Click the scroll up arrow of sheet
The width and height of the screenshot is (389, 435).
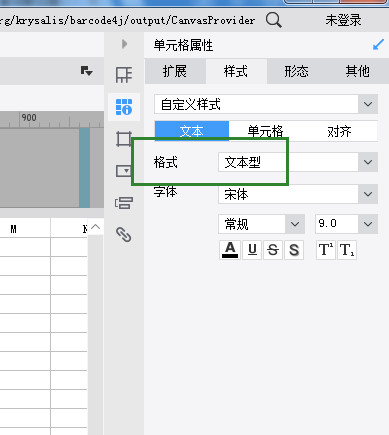[x=95, y=227]
